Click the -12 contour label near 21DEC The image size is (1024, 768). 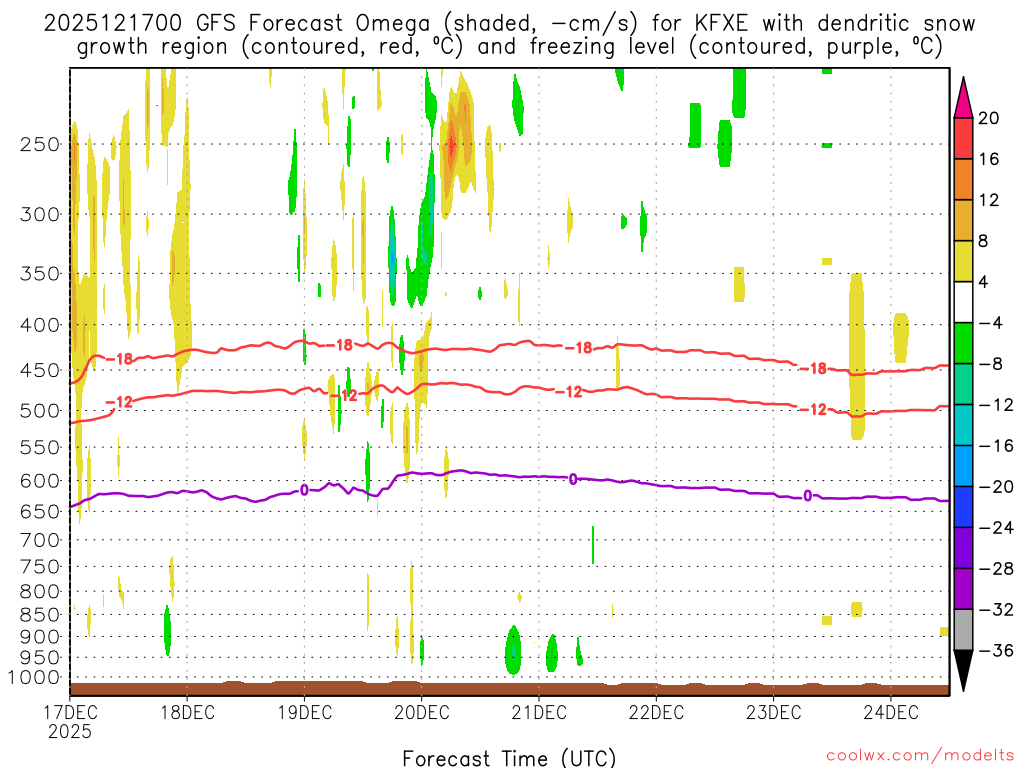[569, 392]
